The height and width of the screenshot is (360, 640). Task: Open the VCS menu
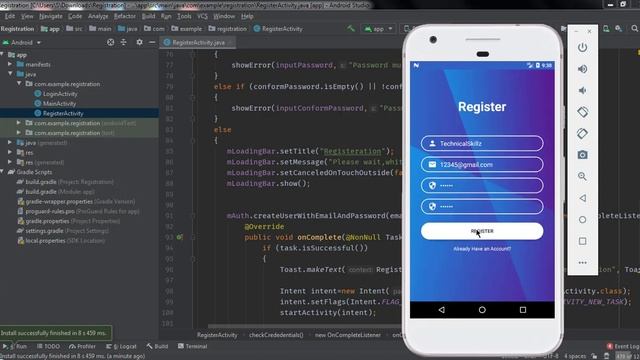click(202, 16)
